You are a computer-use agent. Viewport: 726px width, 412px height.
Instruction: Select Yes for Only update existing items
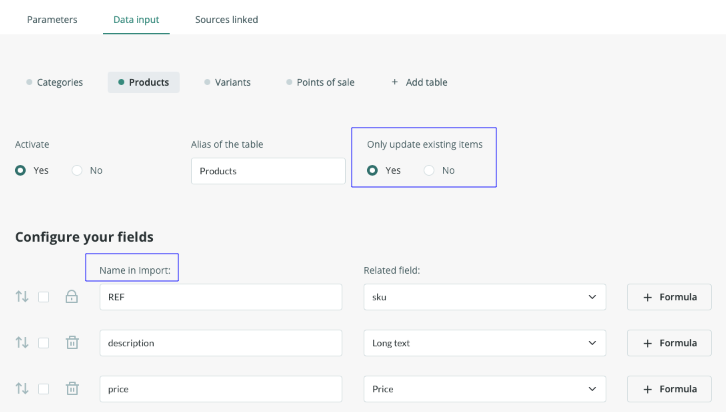click(x=372, y=170)
